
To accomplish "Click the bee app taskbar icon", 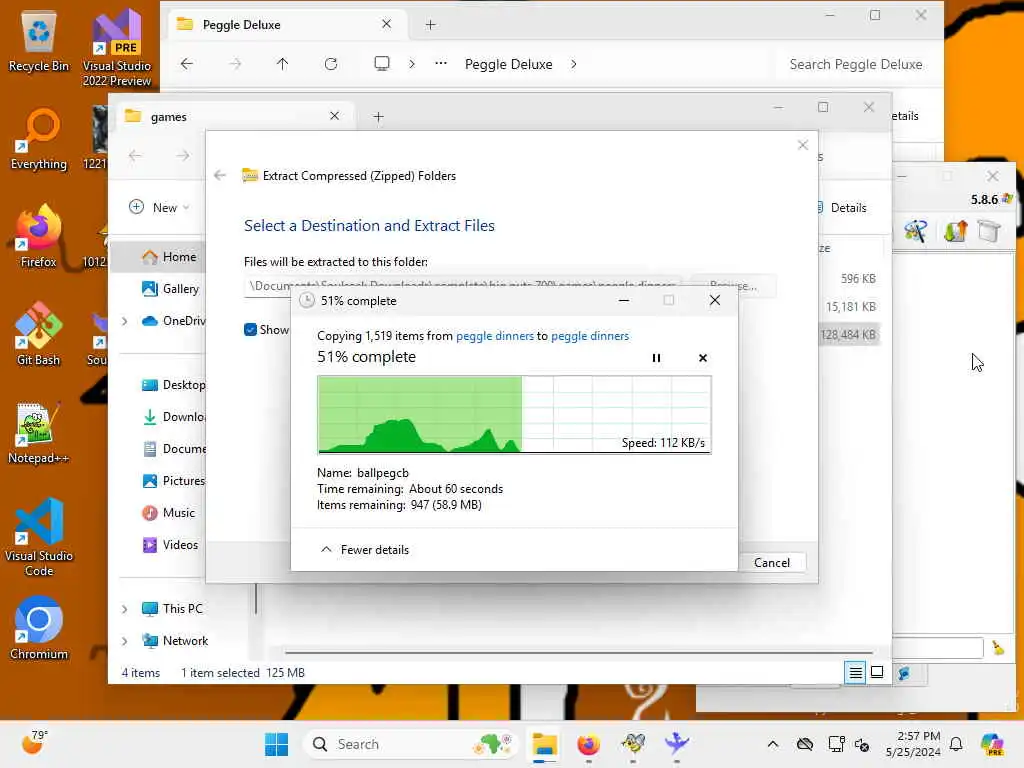I will click(x=633, y=744).
